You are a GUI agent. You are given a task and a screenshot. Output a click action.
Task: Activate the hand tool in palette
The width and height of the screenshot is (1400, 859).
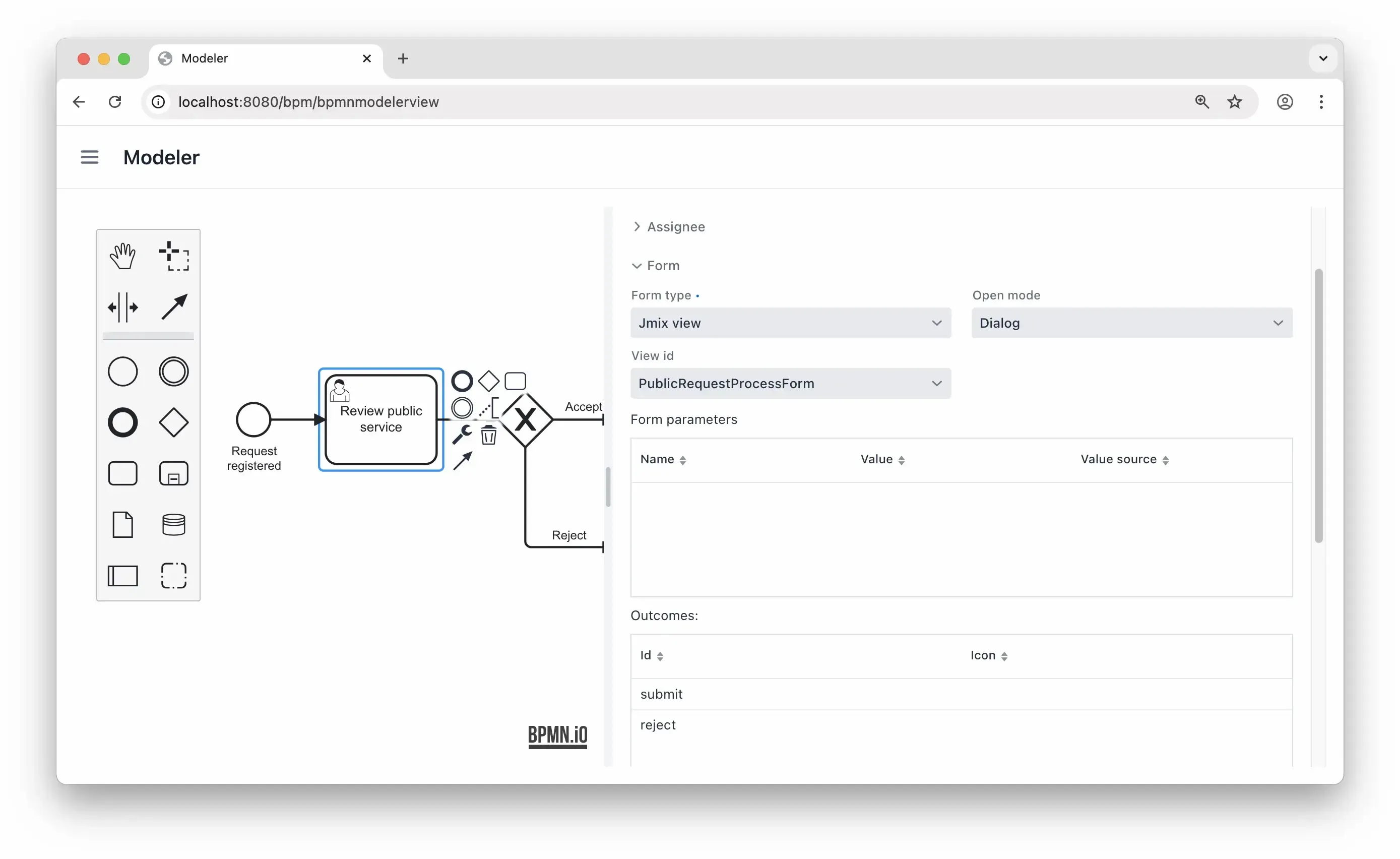[x=123, y=257]
